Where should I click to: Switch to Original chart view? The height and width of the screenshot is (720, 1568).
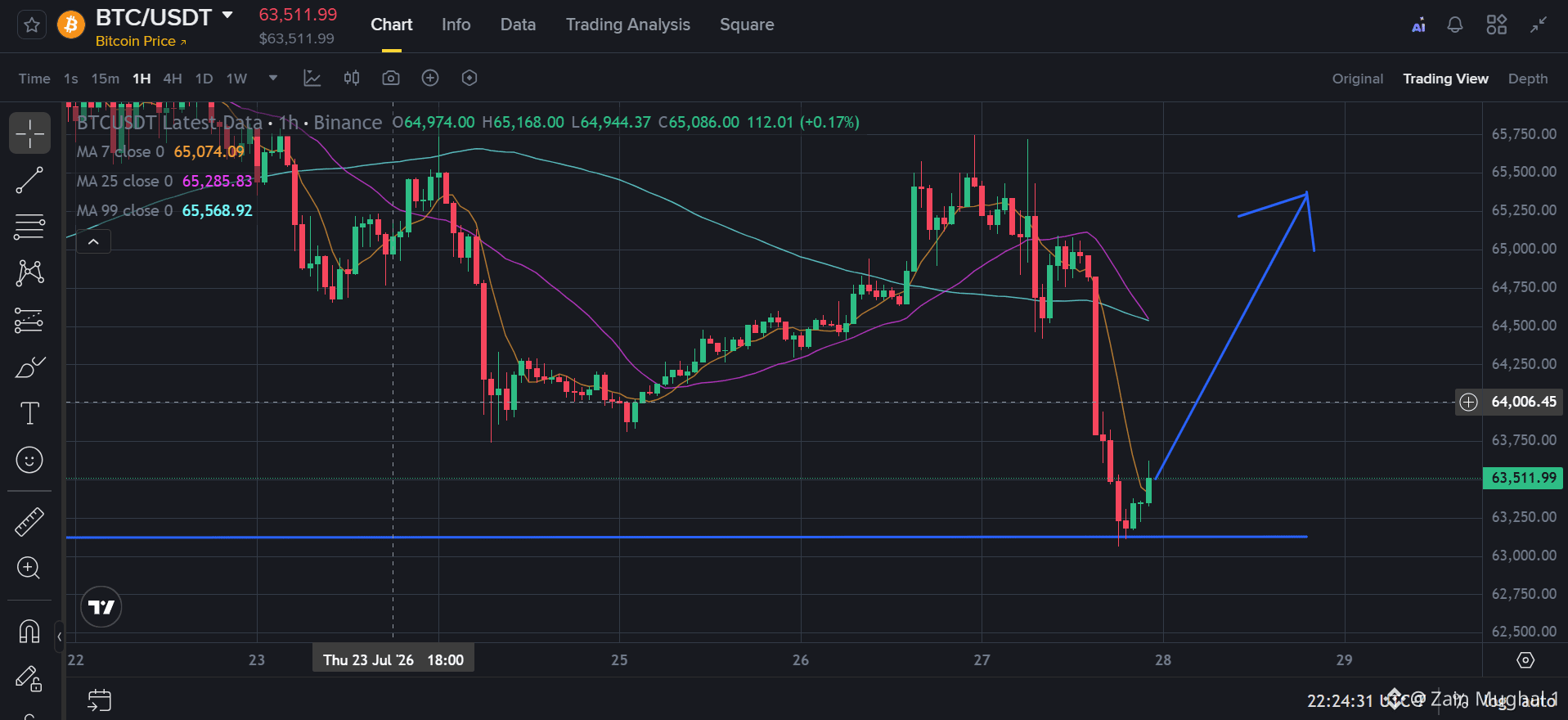1358,79
